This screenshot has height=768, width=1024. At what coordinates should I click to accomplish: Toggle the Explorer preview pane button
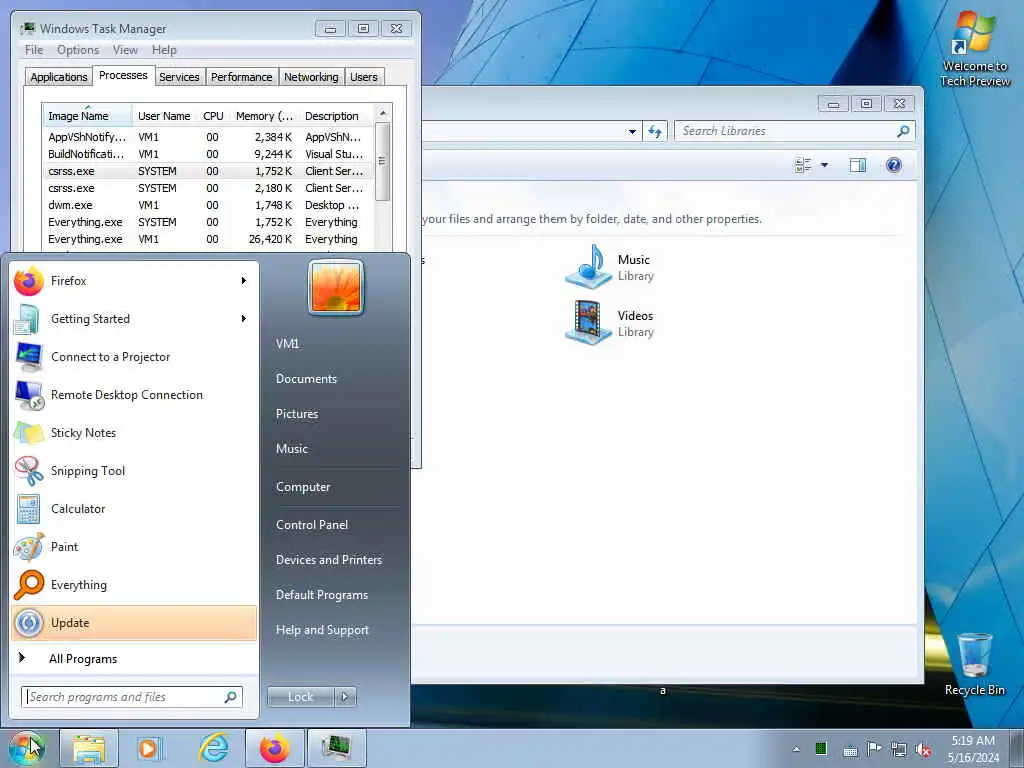click(857, 165)
